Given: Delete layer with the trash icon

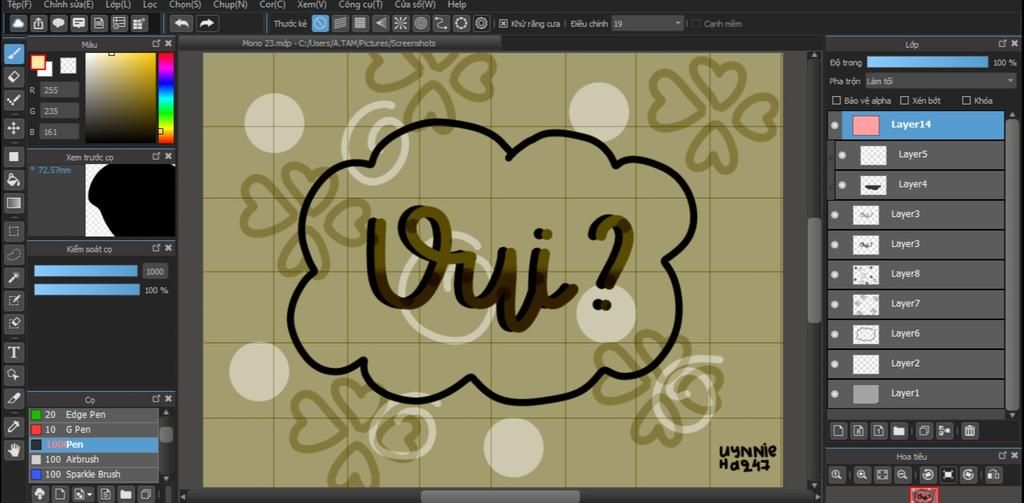Looking at the screenshot, I should click(x=970, y=430).
